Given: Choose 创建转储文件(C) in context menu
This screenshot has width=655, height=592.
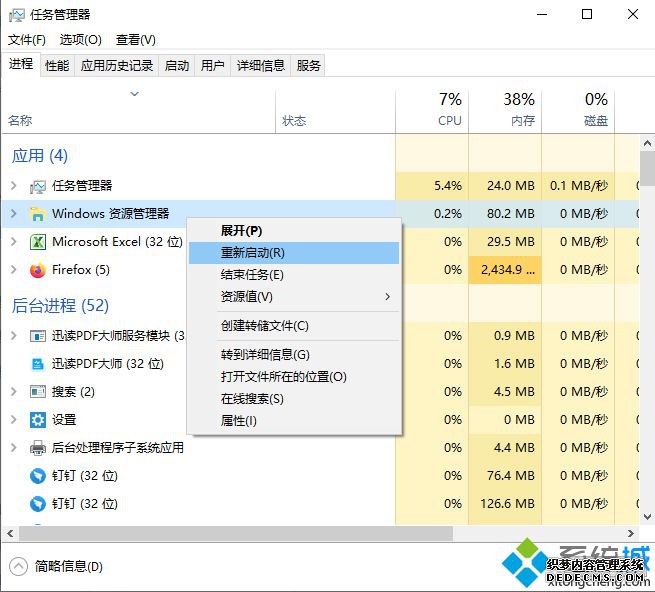Looking at the screenshot, I should tap(294, 326).
